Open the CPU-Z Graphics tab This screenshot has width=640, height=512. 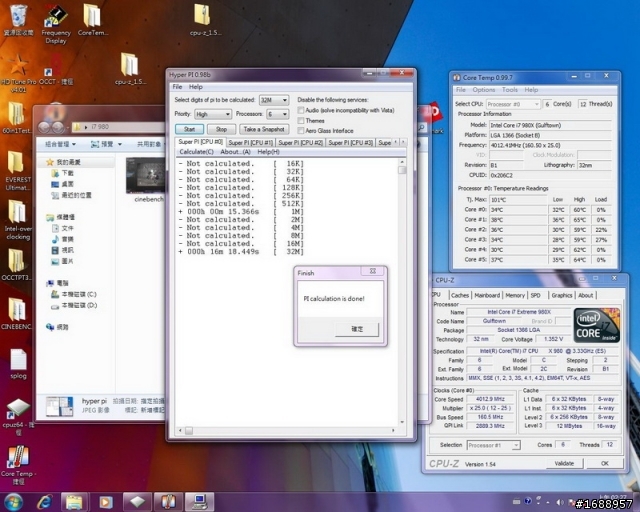(562, 295)
